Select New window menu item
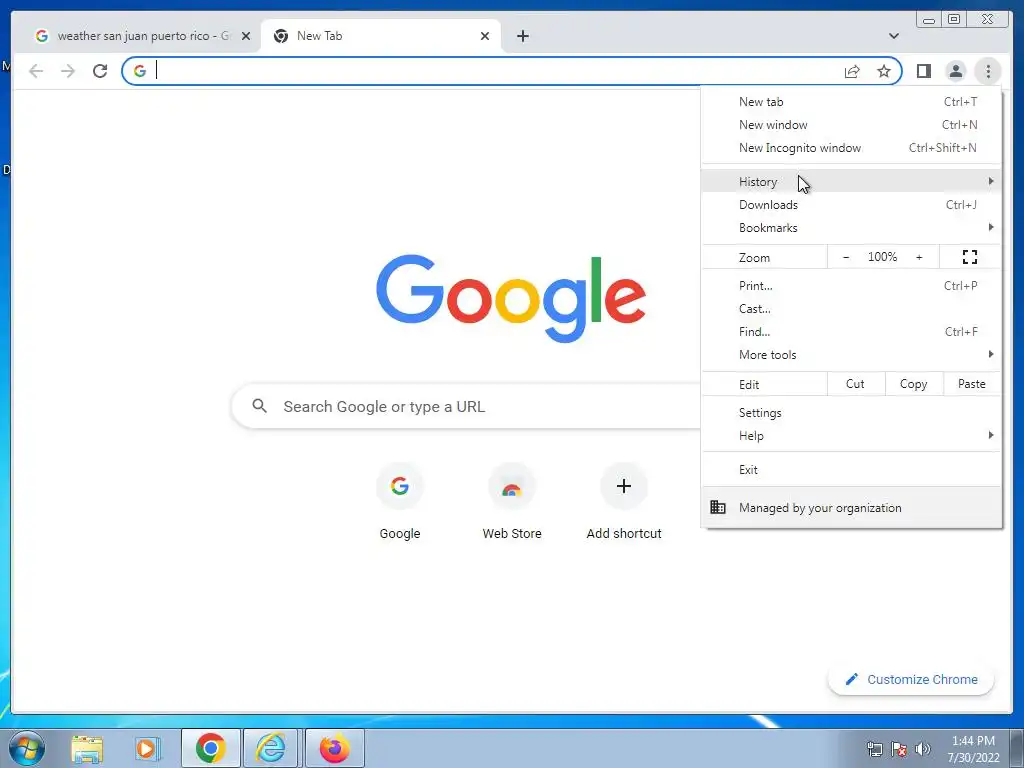This screenshot has height=768, width=1024. (852, 125)
